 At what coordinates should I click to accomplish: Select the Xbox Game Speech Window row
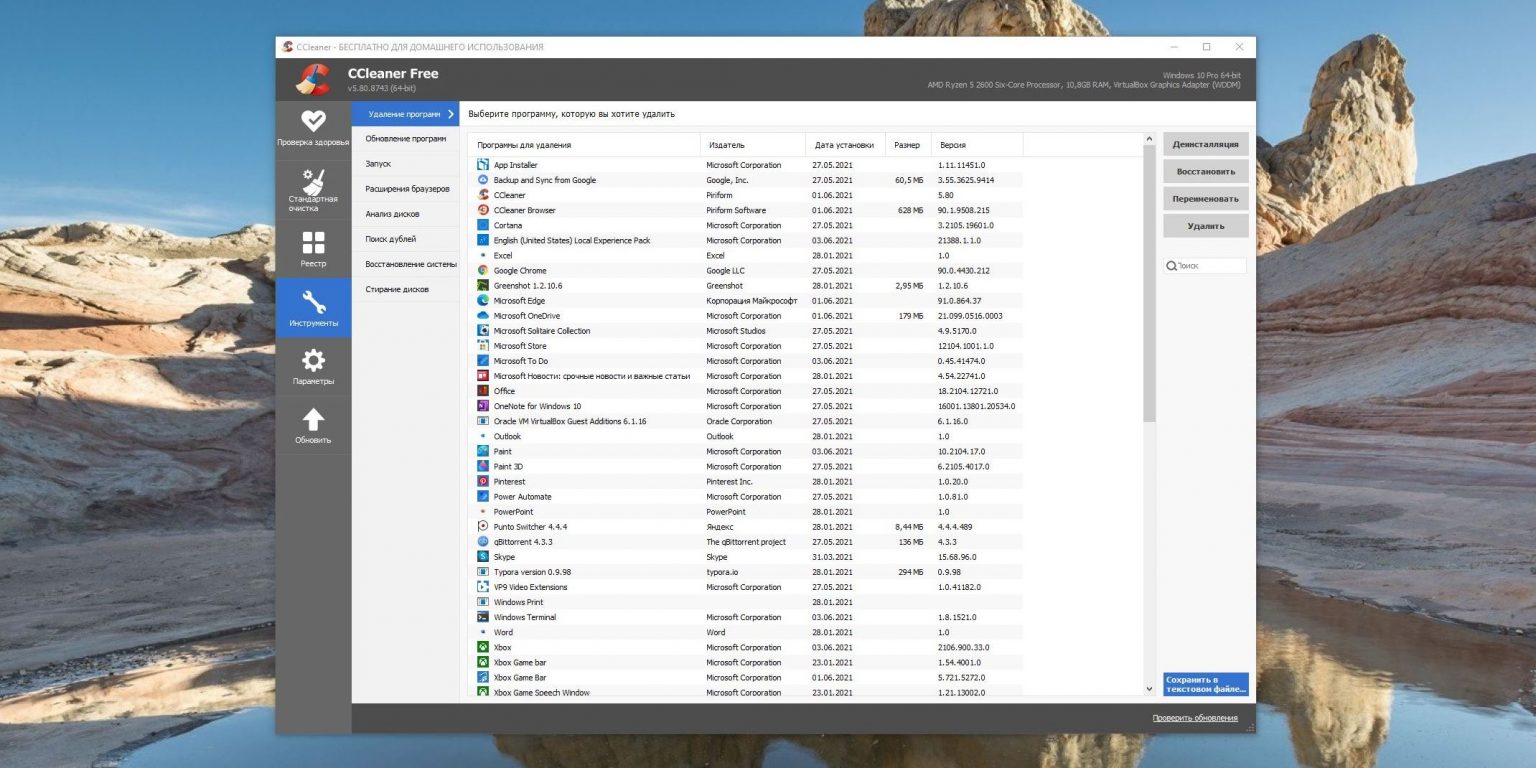[x=746, y=692]
